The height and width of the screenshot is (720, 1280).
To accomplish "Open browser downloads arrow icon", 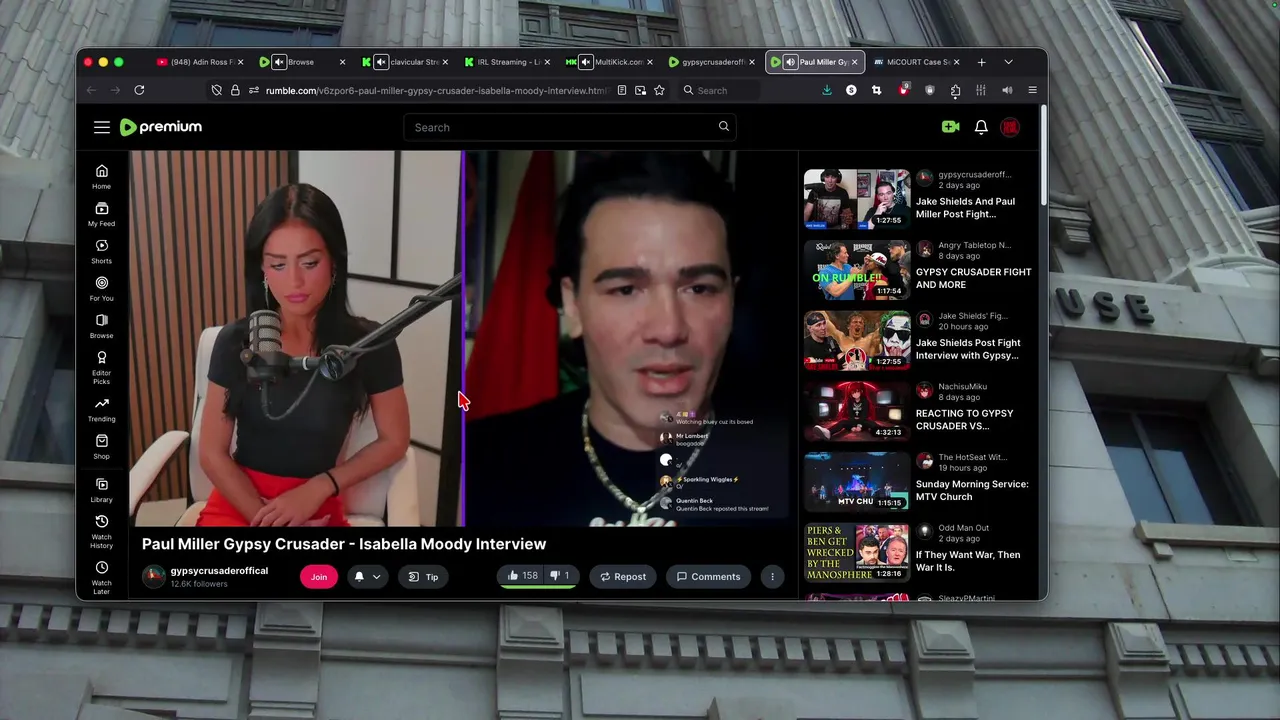I will coord(827,90).
